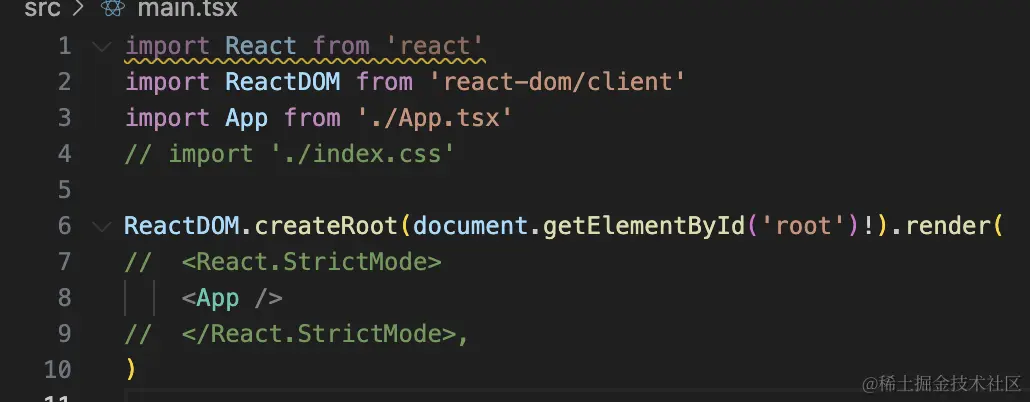Click line number 7 in gutter
Viewport: 1030px width, 402px height.
pos(64,262)
